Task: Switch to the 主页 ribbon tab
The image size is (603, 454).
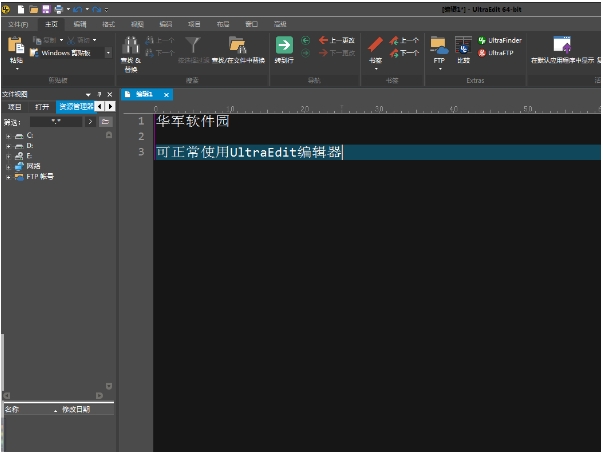Action: pyautogui.click(x=51, y=24)
